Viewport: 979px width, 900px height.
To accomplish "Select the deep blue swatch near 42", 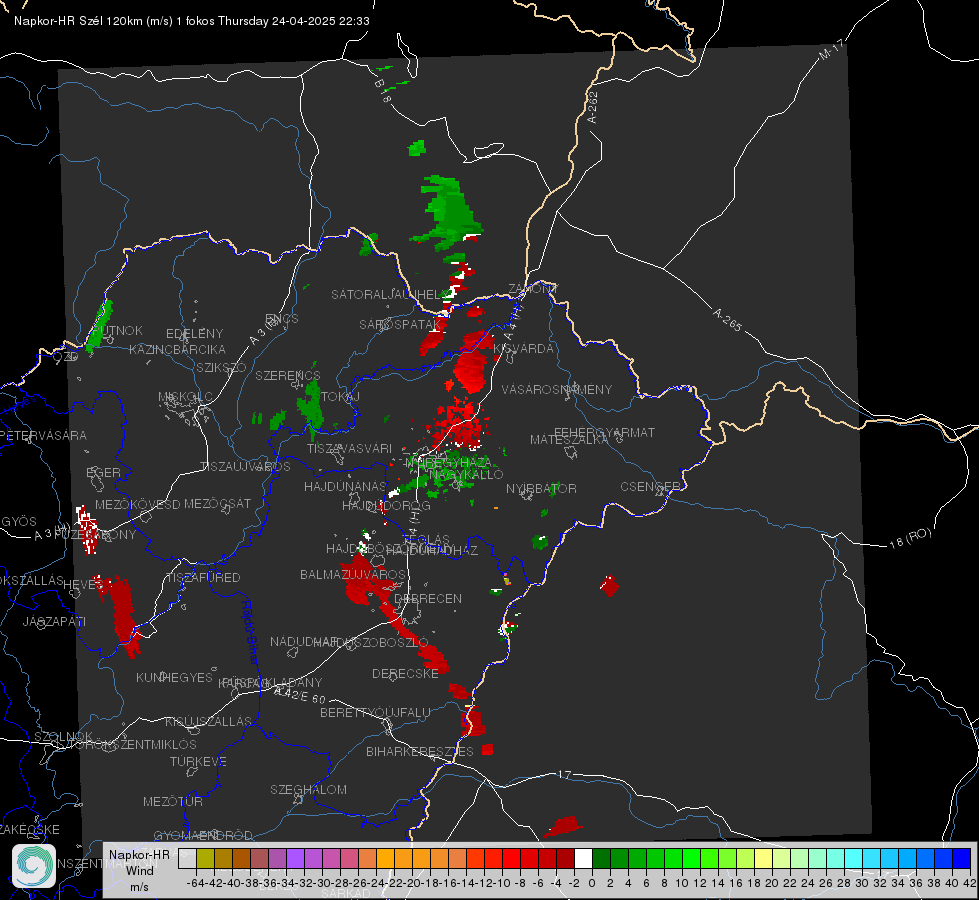I will pyautogui.click(x=962, y=858).
